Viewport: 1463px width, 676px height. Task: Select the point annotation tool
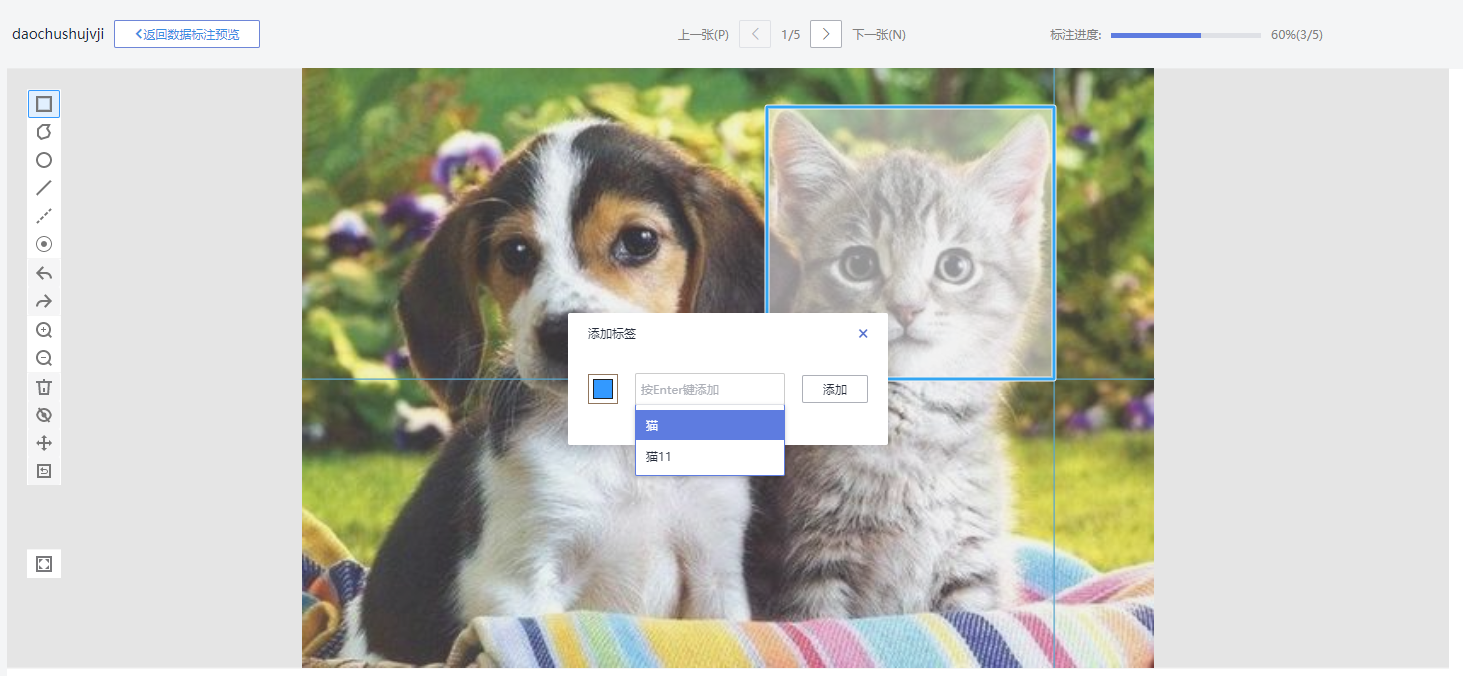click(x=44, y=244)
